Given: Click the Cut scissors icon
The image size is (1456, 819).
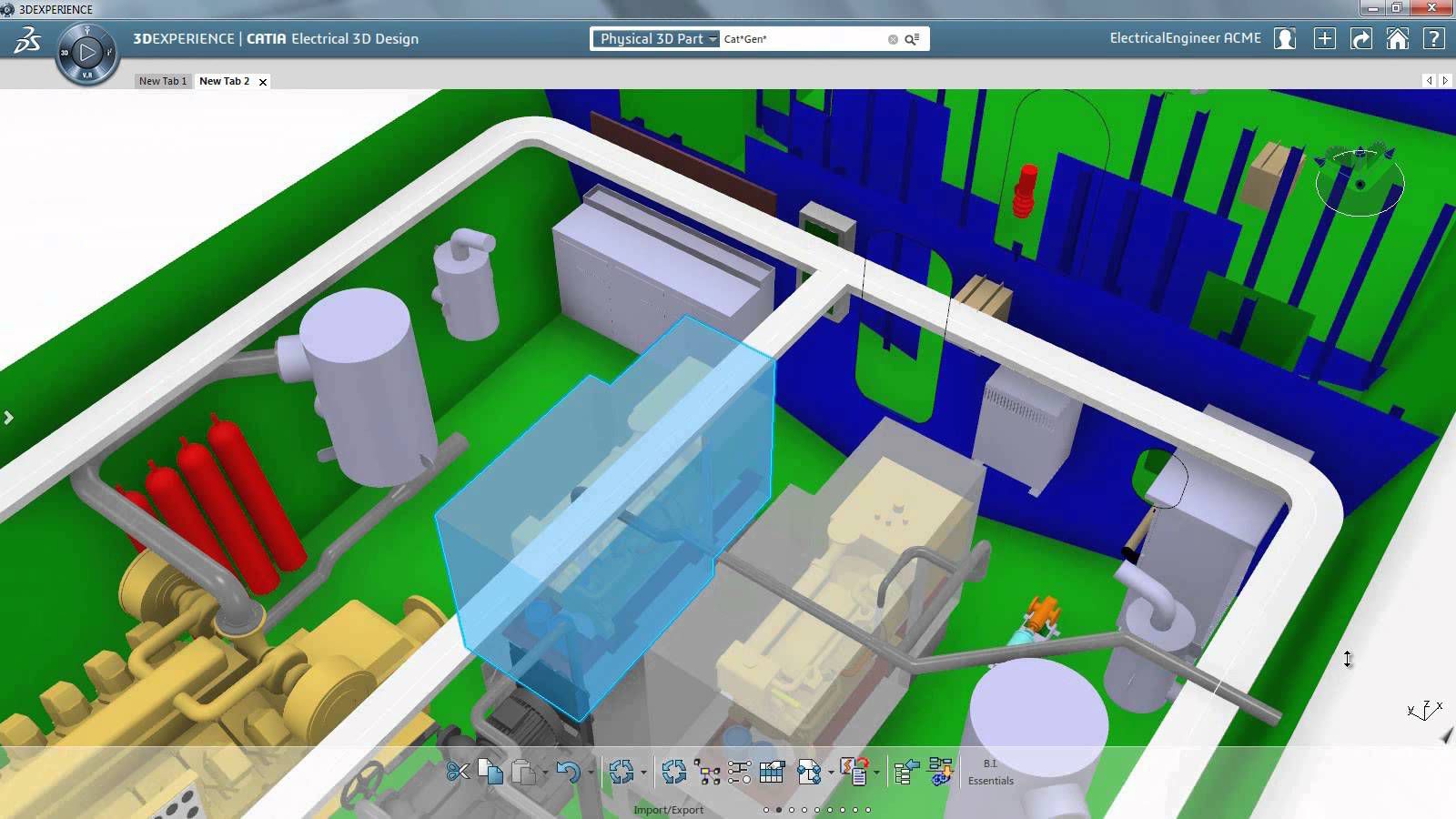Looking at the screenshot, I should (458, 773).
